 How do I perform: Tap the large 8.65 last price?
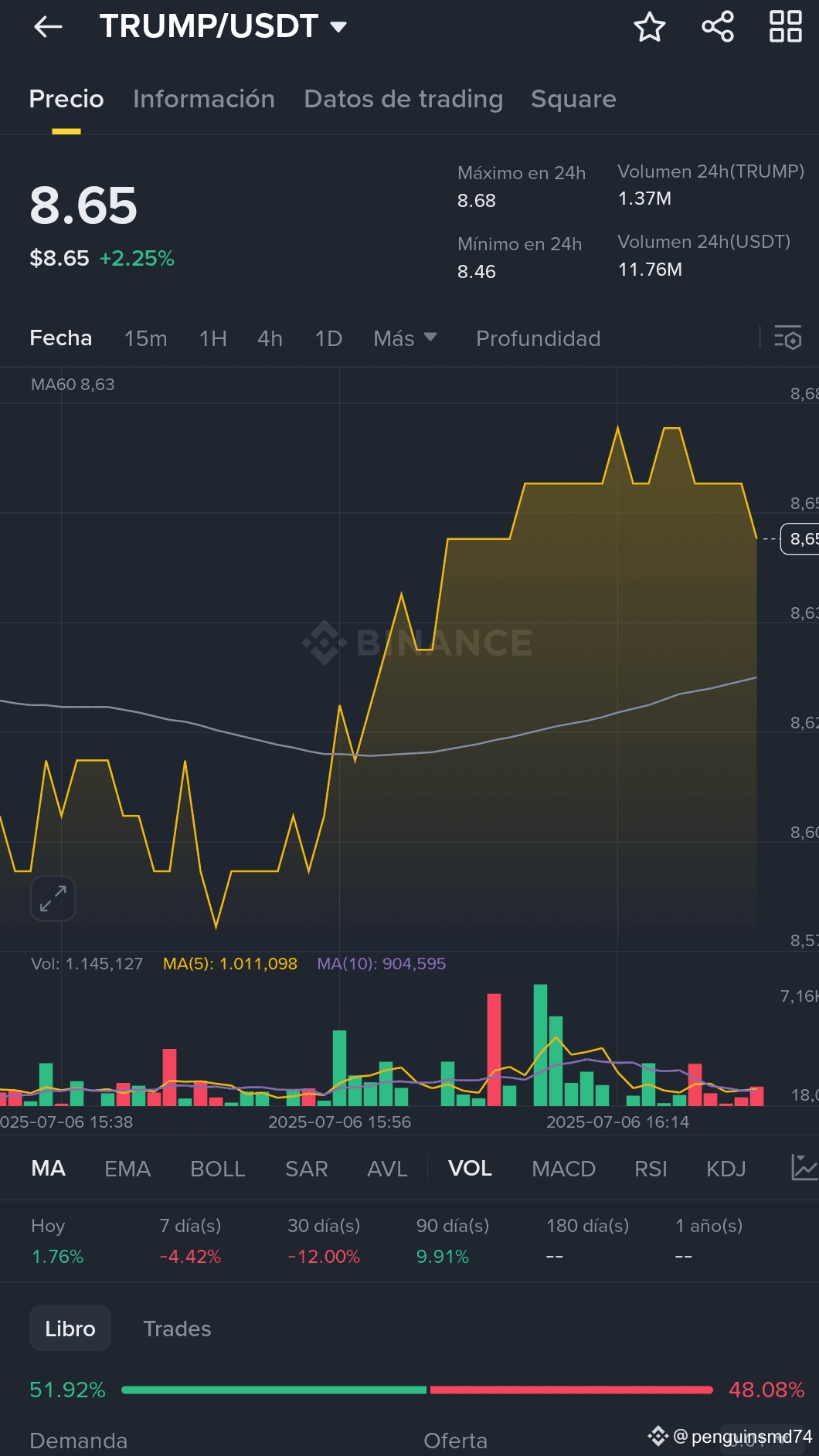[83, 206]
